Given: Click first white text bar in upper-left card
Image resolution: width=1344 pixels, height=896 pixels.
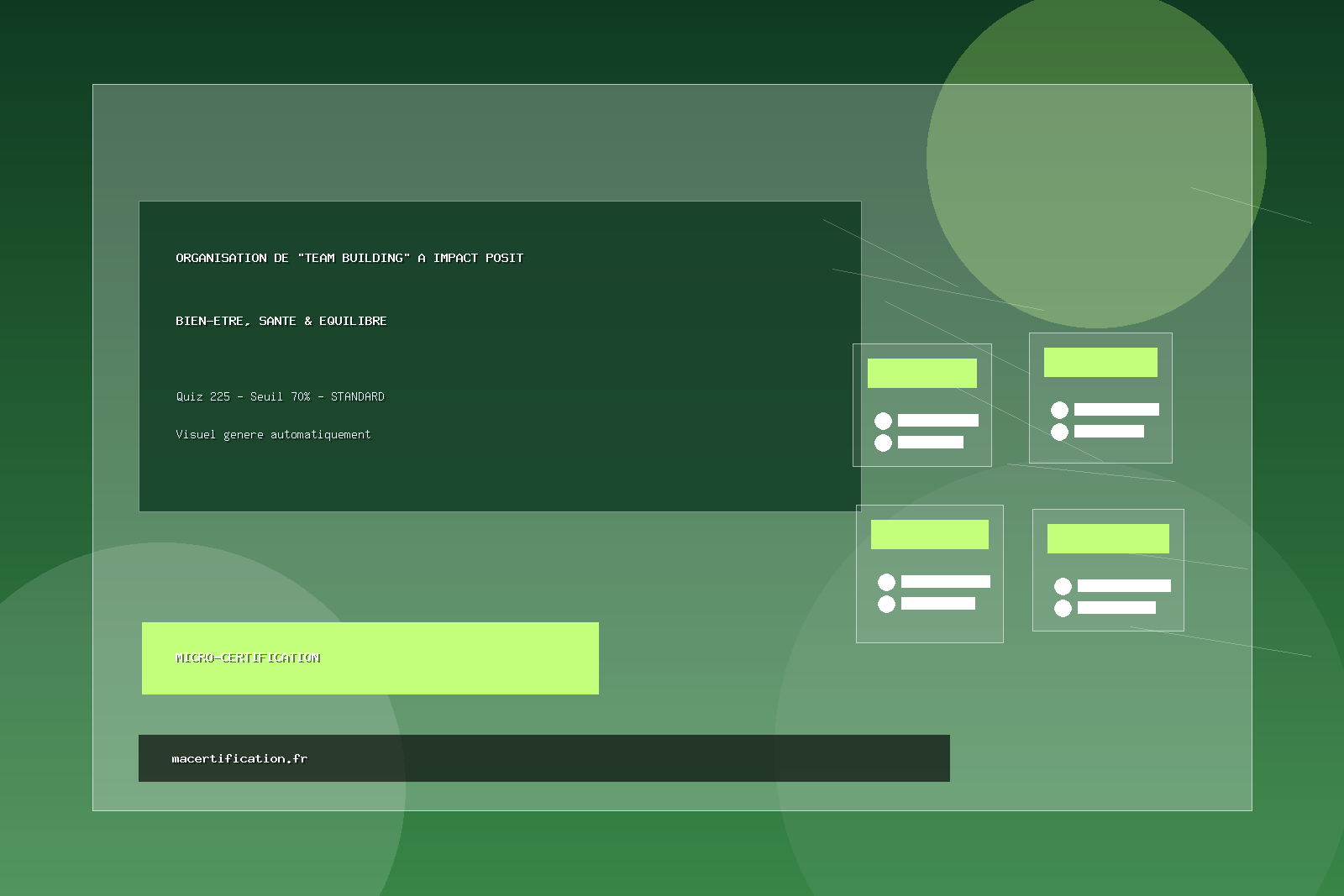Looking at the screenshot, I should [937, 420].
